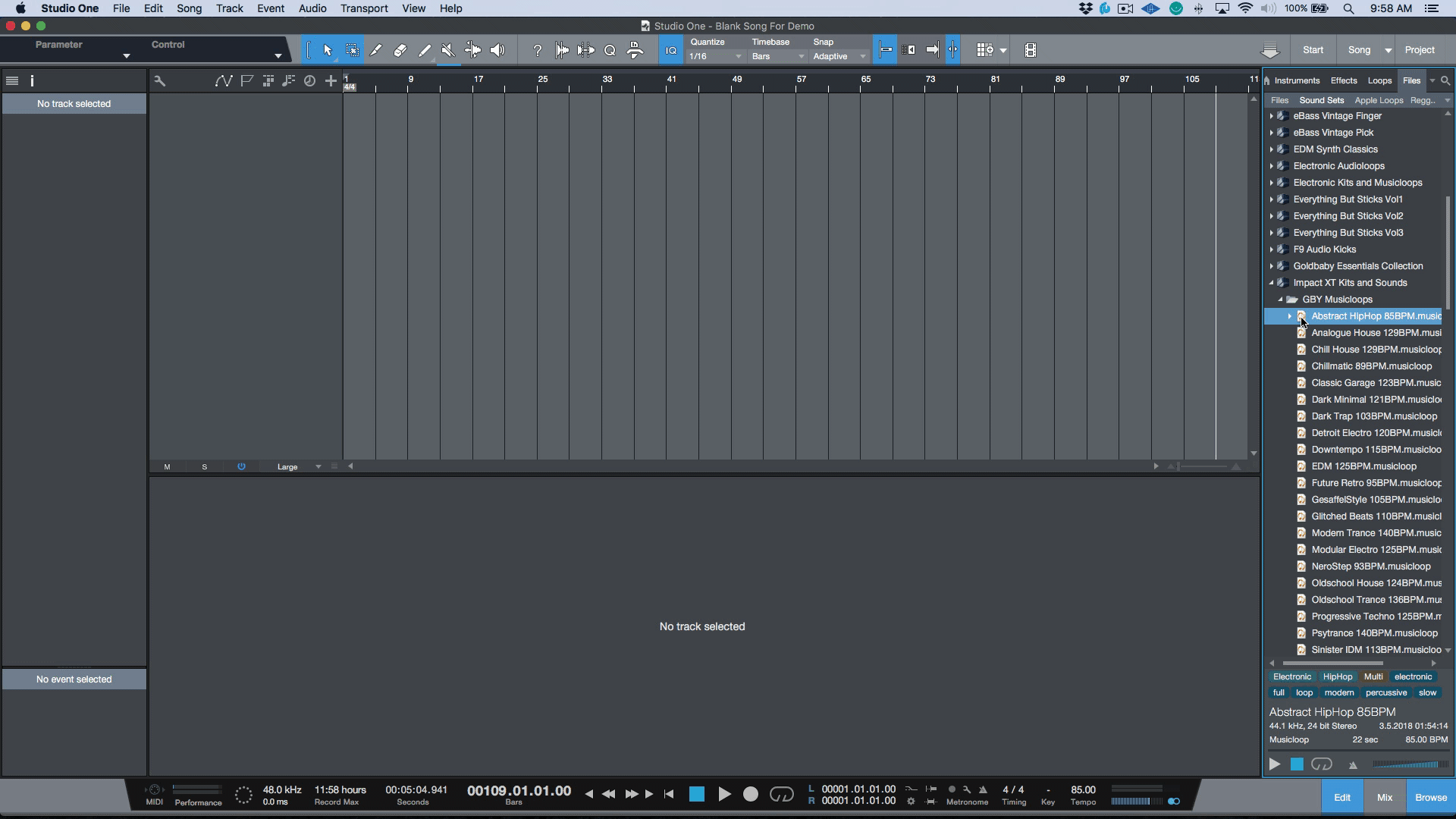
Task: Expand Abstract HipHop 85BPM musicloop
Action: point(1290,316)
